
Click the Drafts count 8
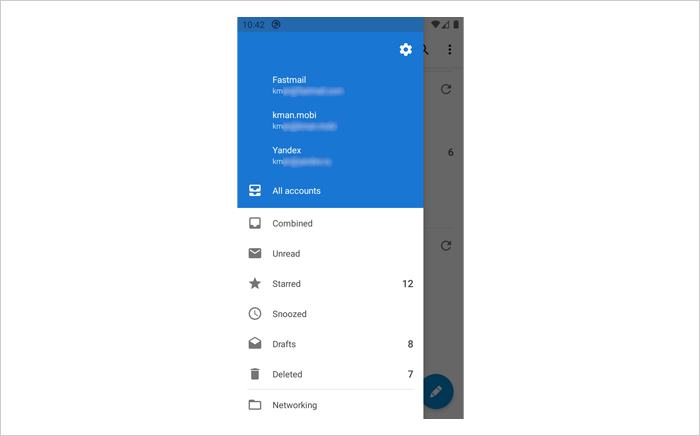410,344
